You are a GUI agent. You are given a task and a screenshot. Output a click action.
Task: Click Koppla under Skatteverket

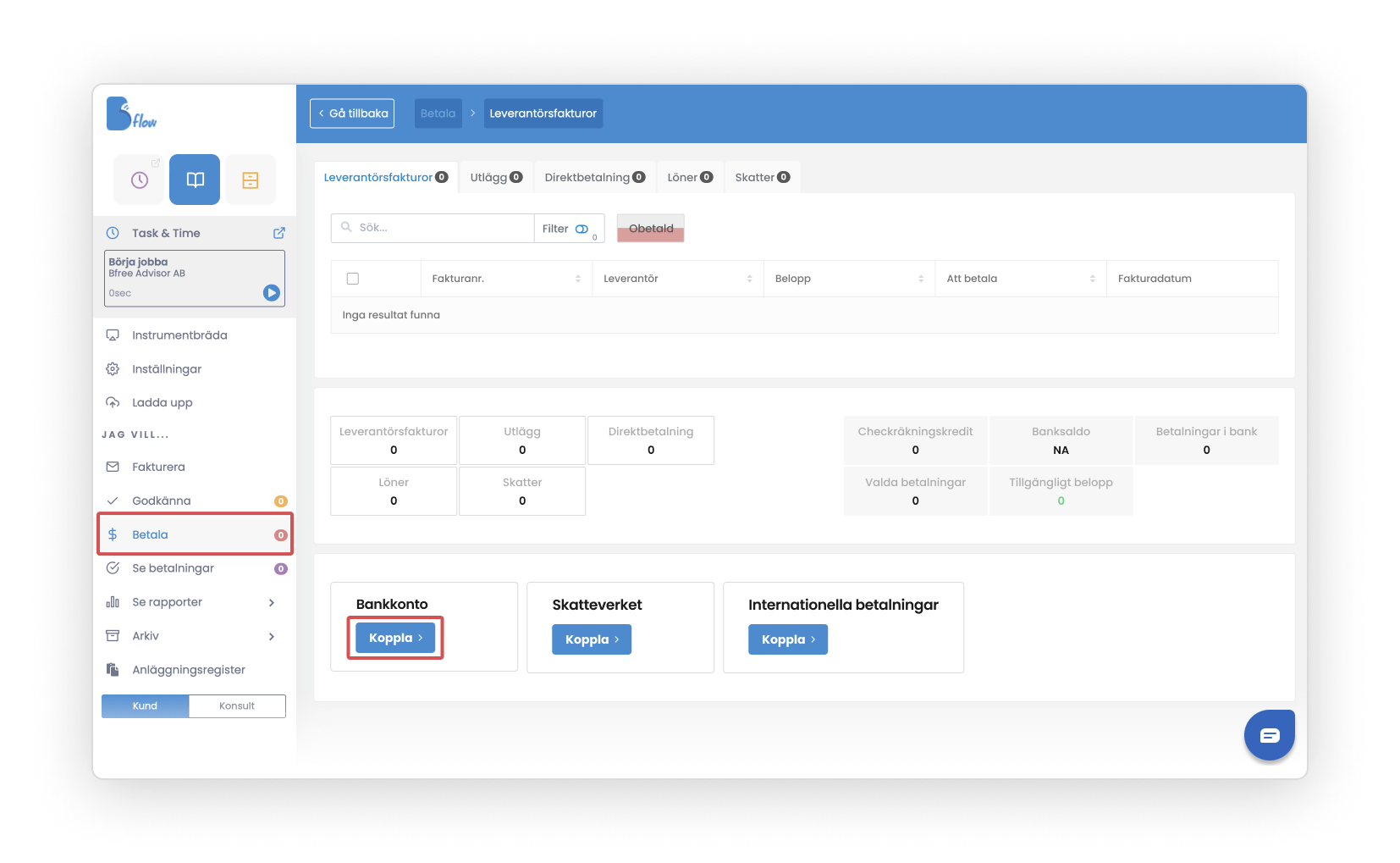pyautogui.click(x=592, y=639)
